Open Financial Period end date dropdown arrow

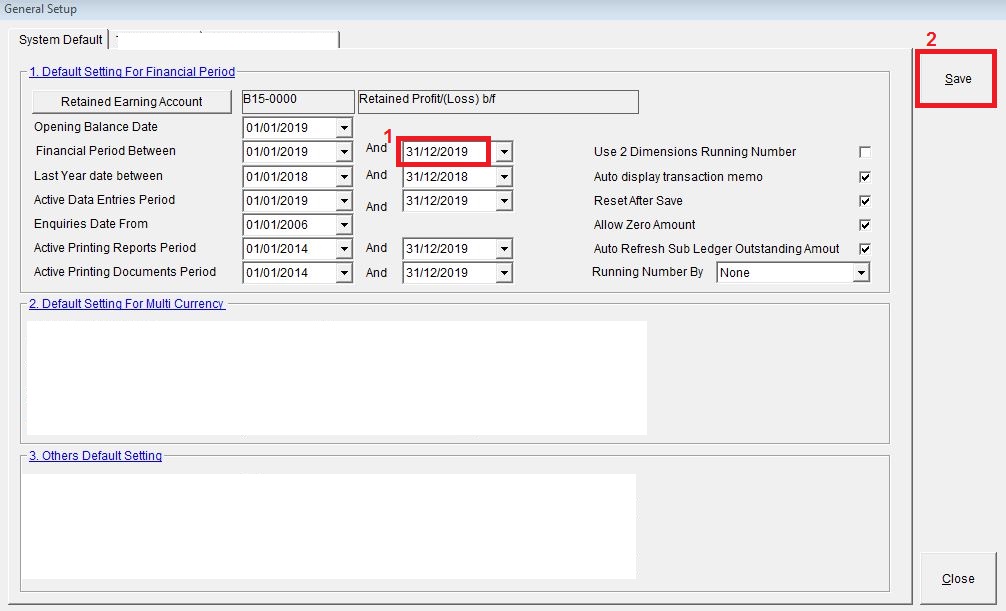(x=504, y=152)
